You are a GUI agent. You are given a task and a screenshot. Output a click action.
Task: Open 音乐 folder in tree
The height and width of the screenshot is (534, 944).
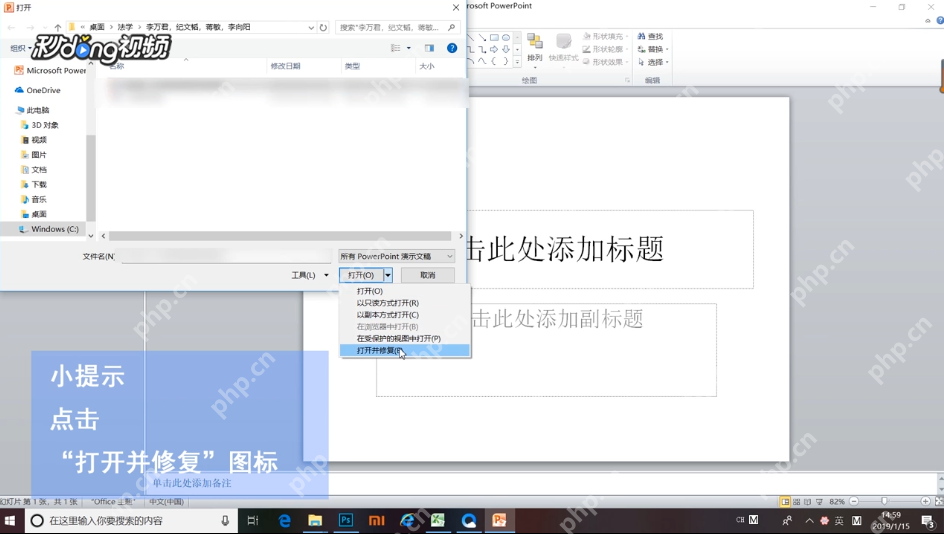pyautogui.click(x=34, y=199)
